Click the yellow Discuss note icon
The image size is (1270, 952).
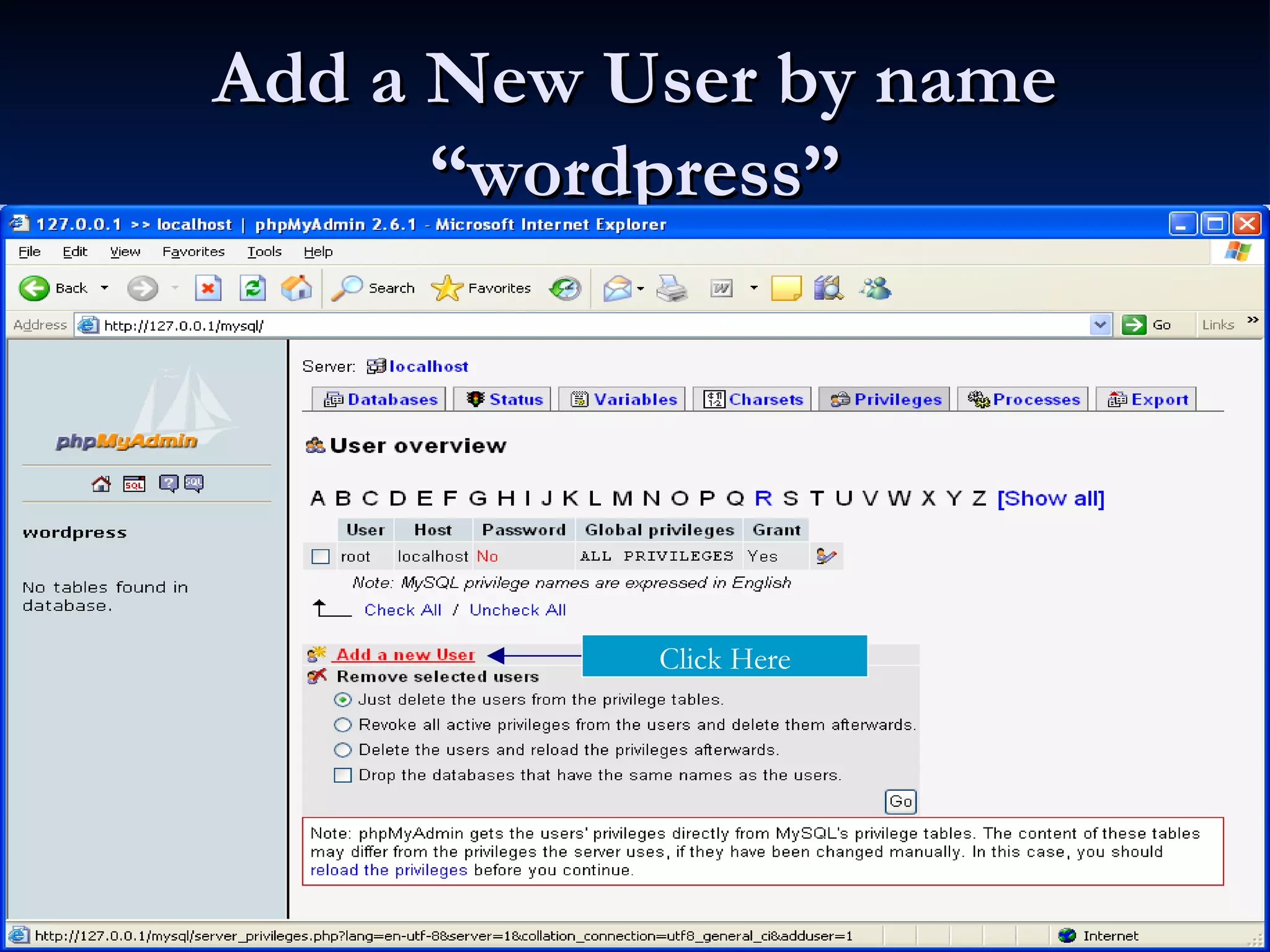point(786,288)
